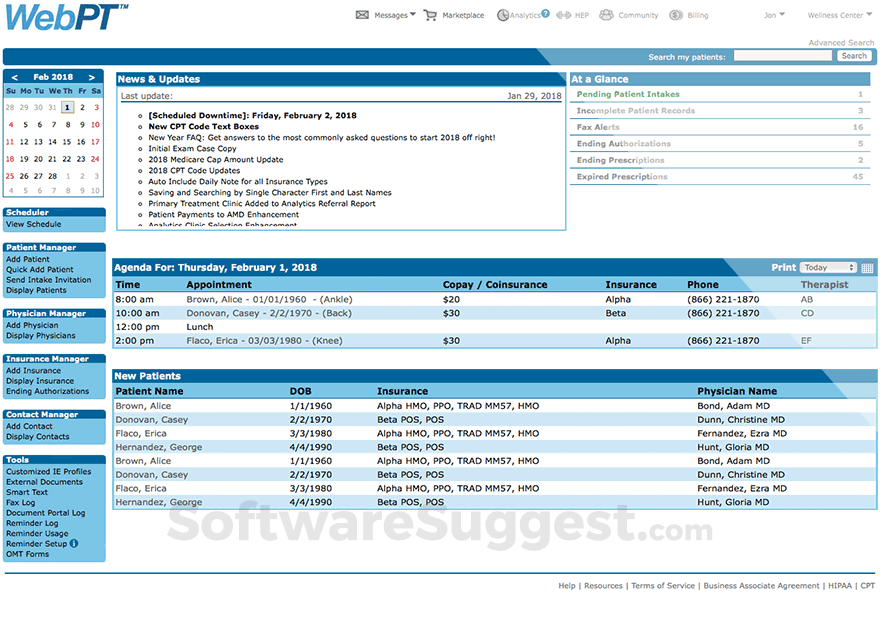Viewport: 880px width, 620px height.
Task: Click the question mark badge on Analytics
Action: coord(545,11)
